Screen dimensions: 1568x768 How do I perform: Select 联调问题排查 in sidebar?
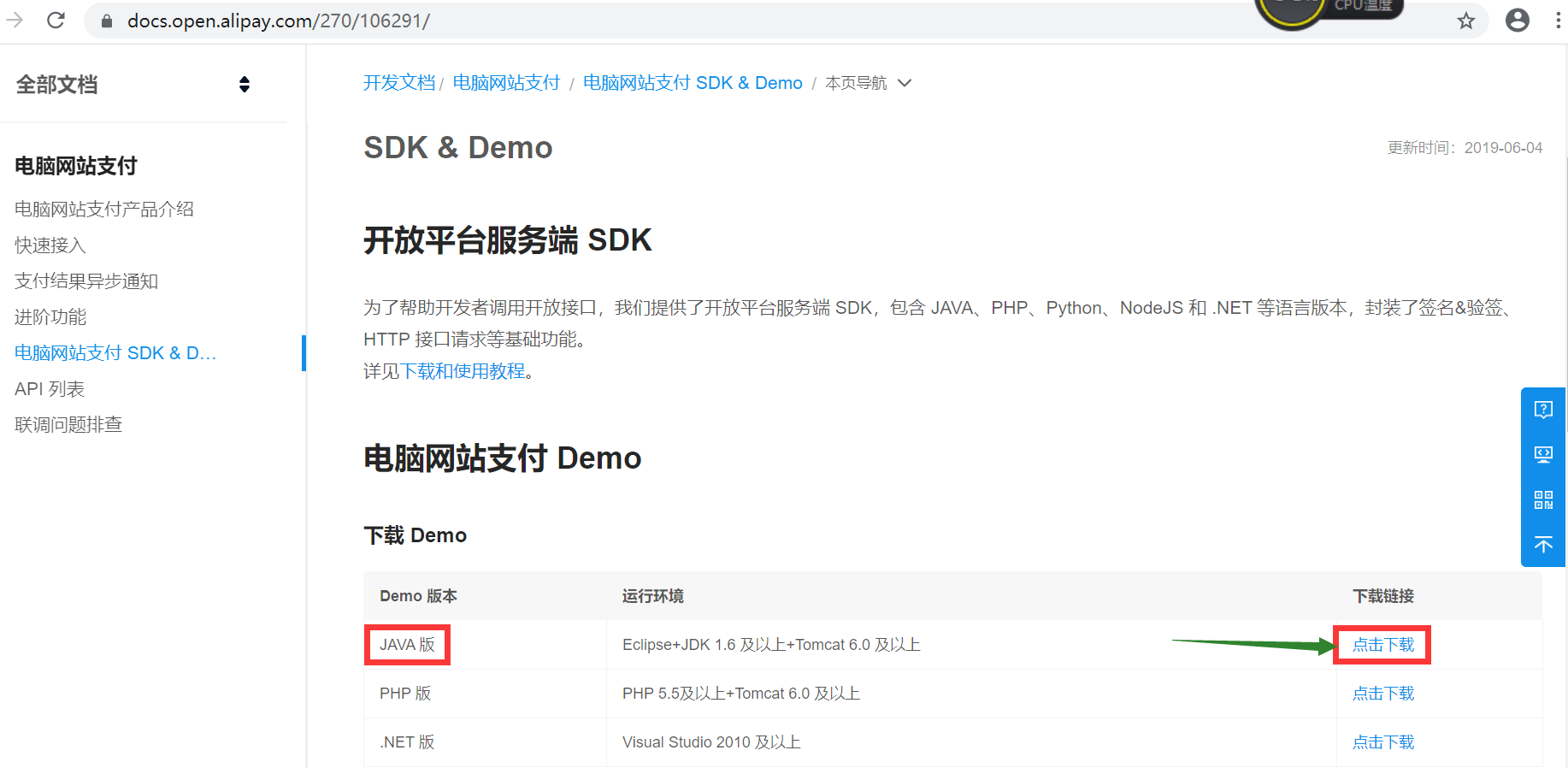(x=68, y=425)
